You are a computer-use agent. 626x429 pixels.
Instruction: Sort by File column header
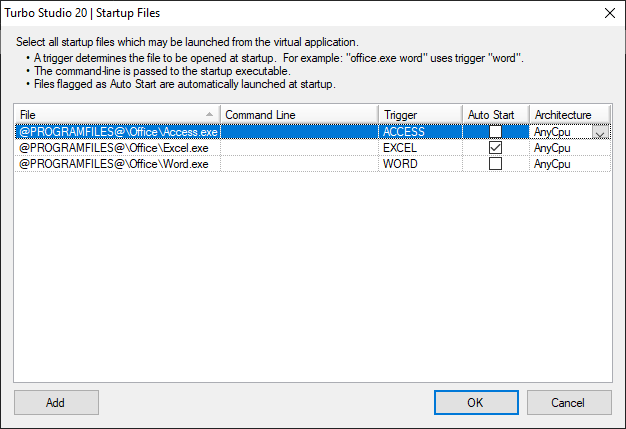click(x=117, y=115)
